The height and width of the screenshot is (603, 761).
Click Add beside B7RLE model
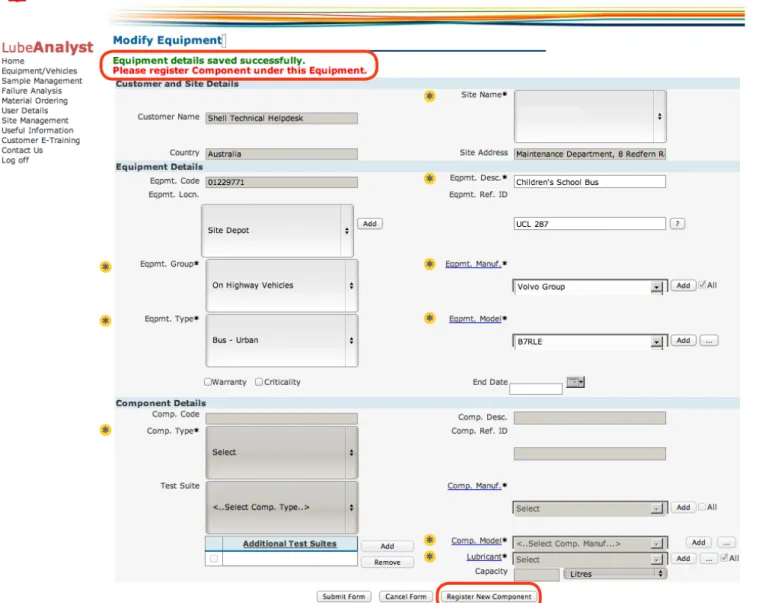tap(683, 340)
